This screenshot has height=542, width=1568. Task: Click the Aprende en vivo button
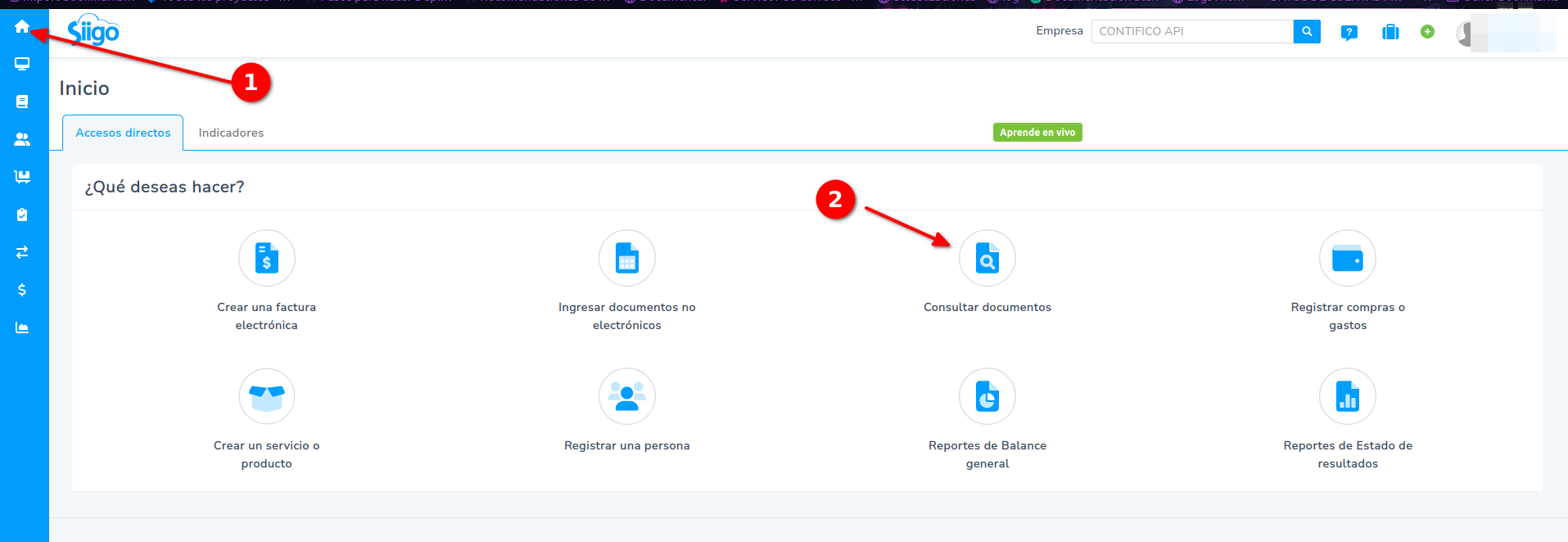coord(1037,132)
